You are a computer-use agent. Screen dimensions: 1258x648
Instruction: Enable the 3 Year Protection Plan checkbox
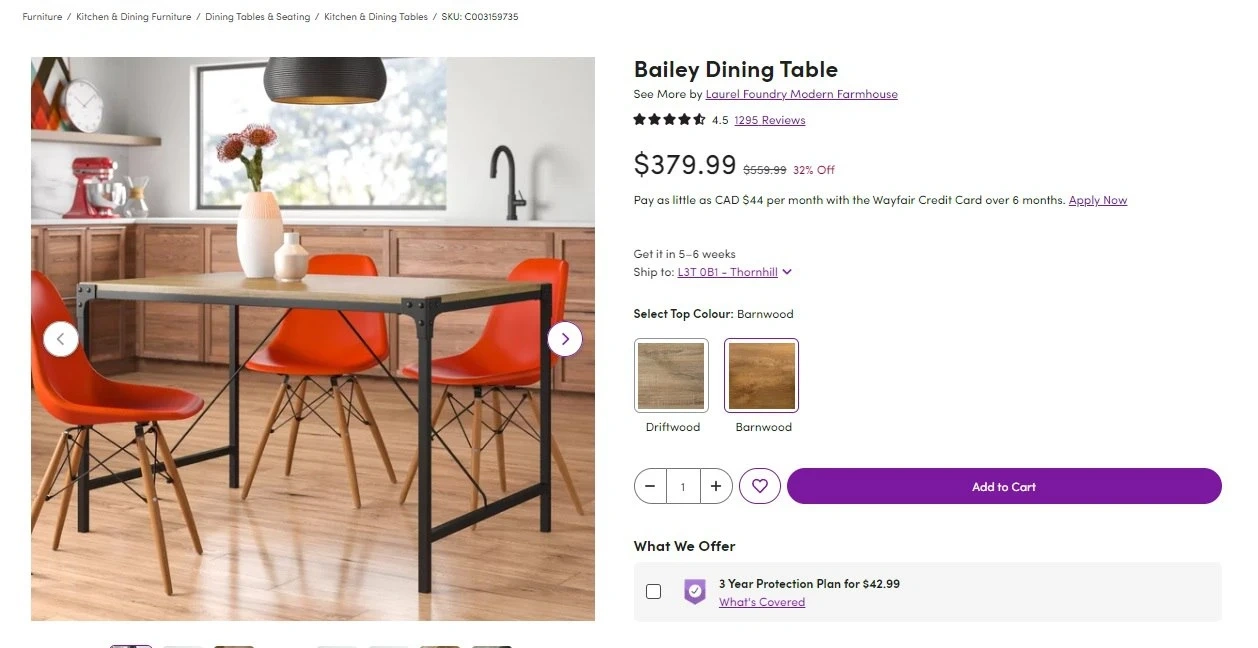click(654, 591)
